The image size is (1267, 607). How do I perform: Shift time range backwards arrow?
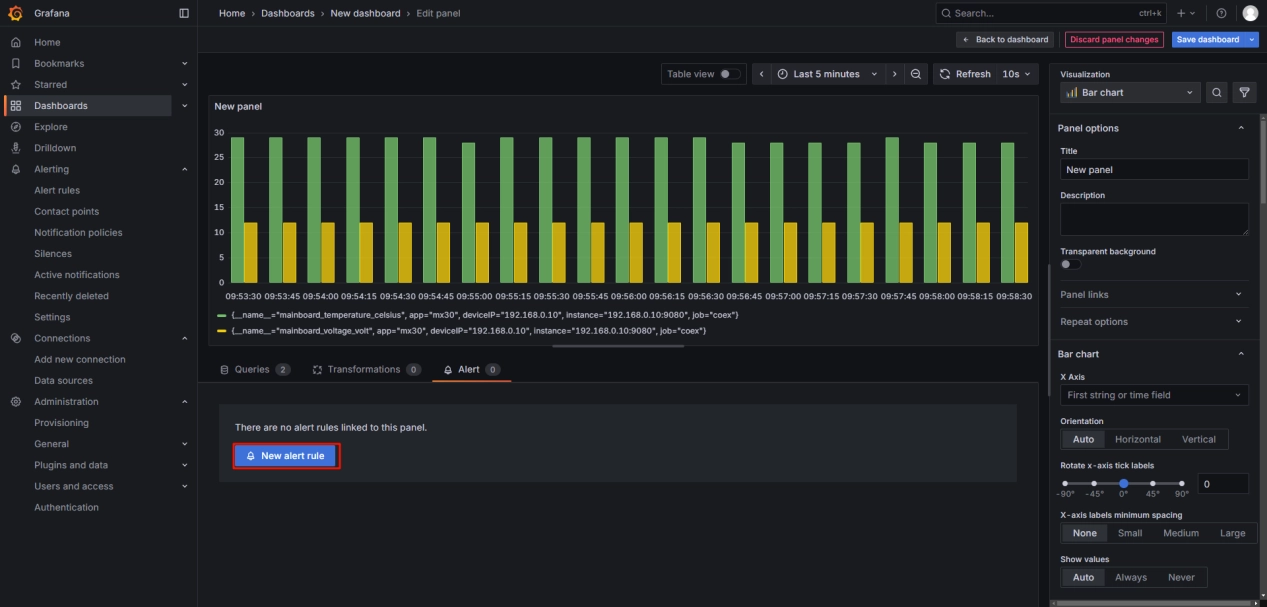tap(762, 74)
